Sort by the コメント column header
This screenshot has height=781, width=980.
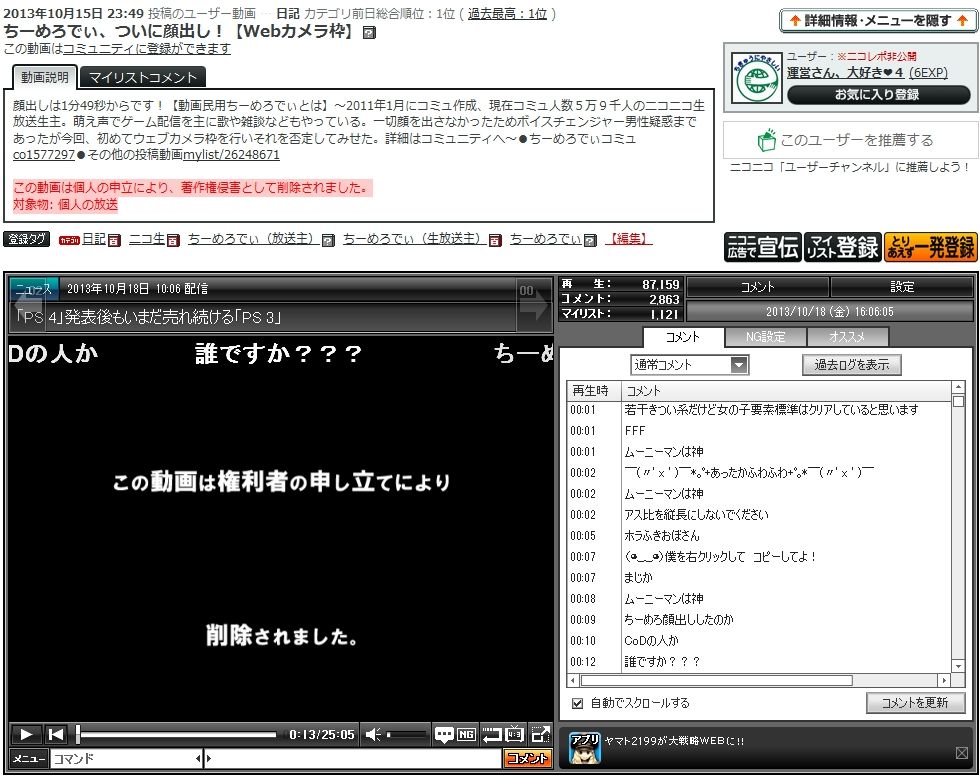[x=786, y=390]
